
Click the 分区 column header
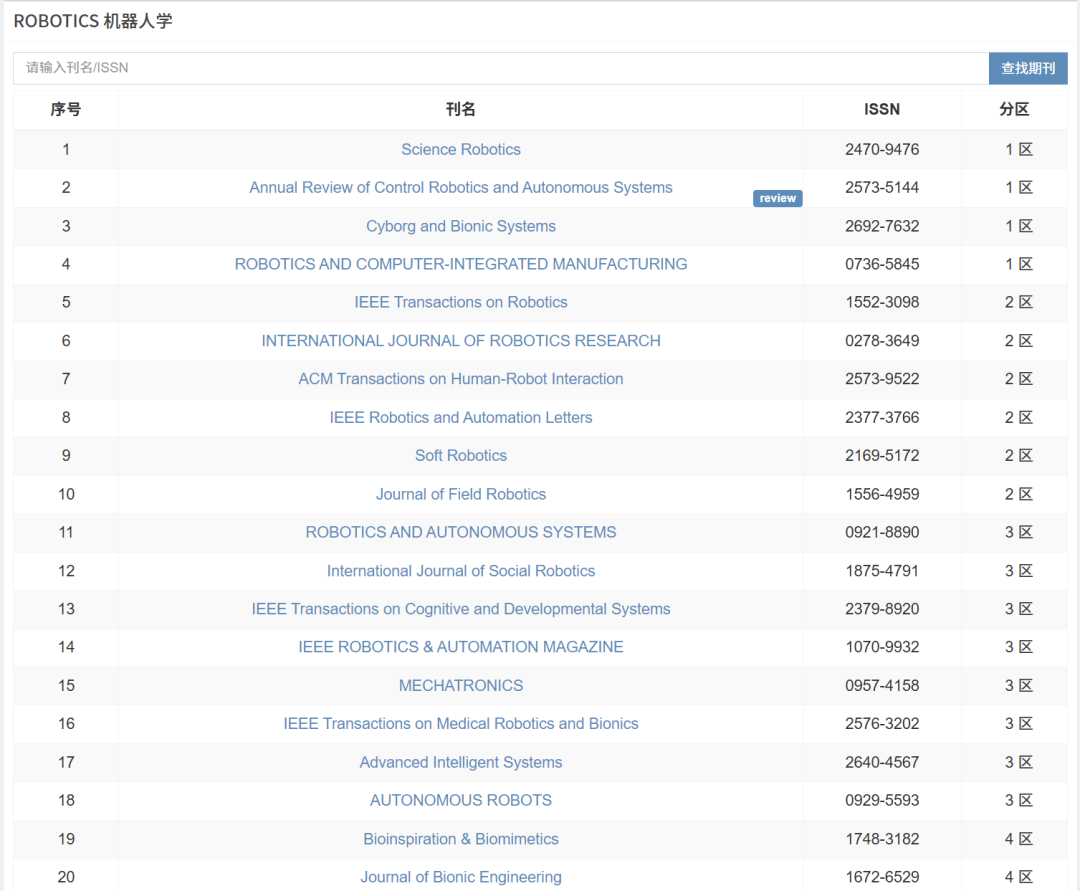(x=1015, y=109)
